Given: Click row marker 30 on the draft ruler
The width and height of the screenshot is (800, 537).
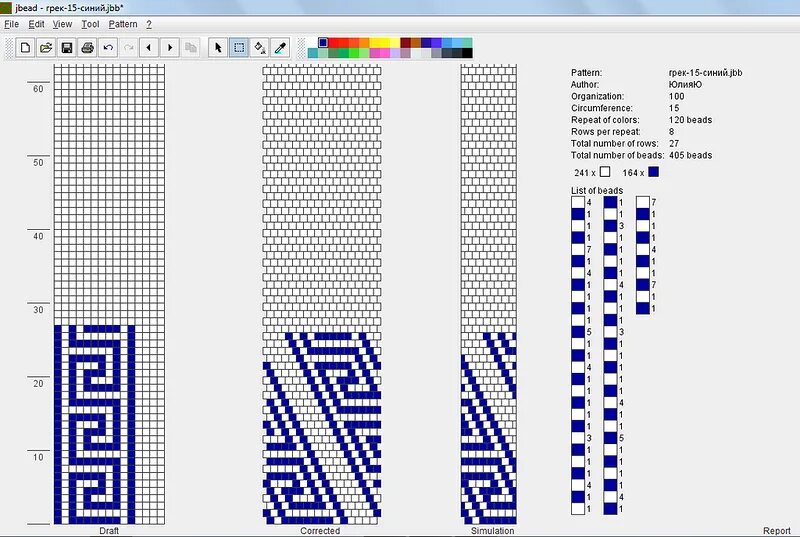Looking at the screenshot, I should [x=38, y=310].
